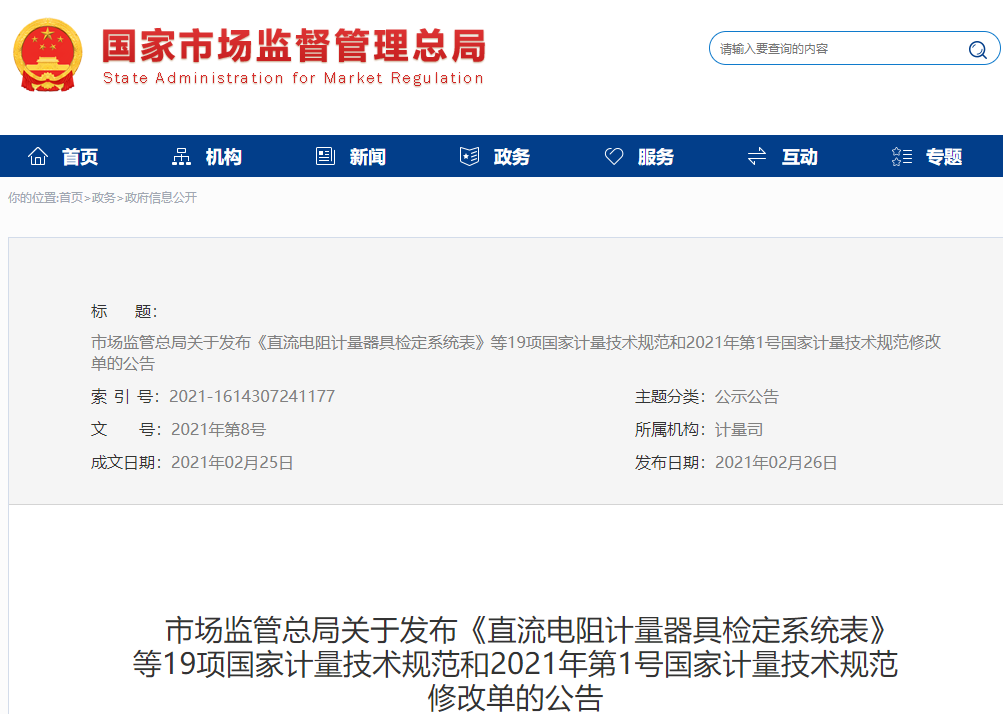This screenshot has width=1003, height=714.
Task: Select the 政务 navigation item
Action: tap(512, 157)
